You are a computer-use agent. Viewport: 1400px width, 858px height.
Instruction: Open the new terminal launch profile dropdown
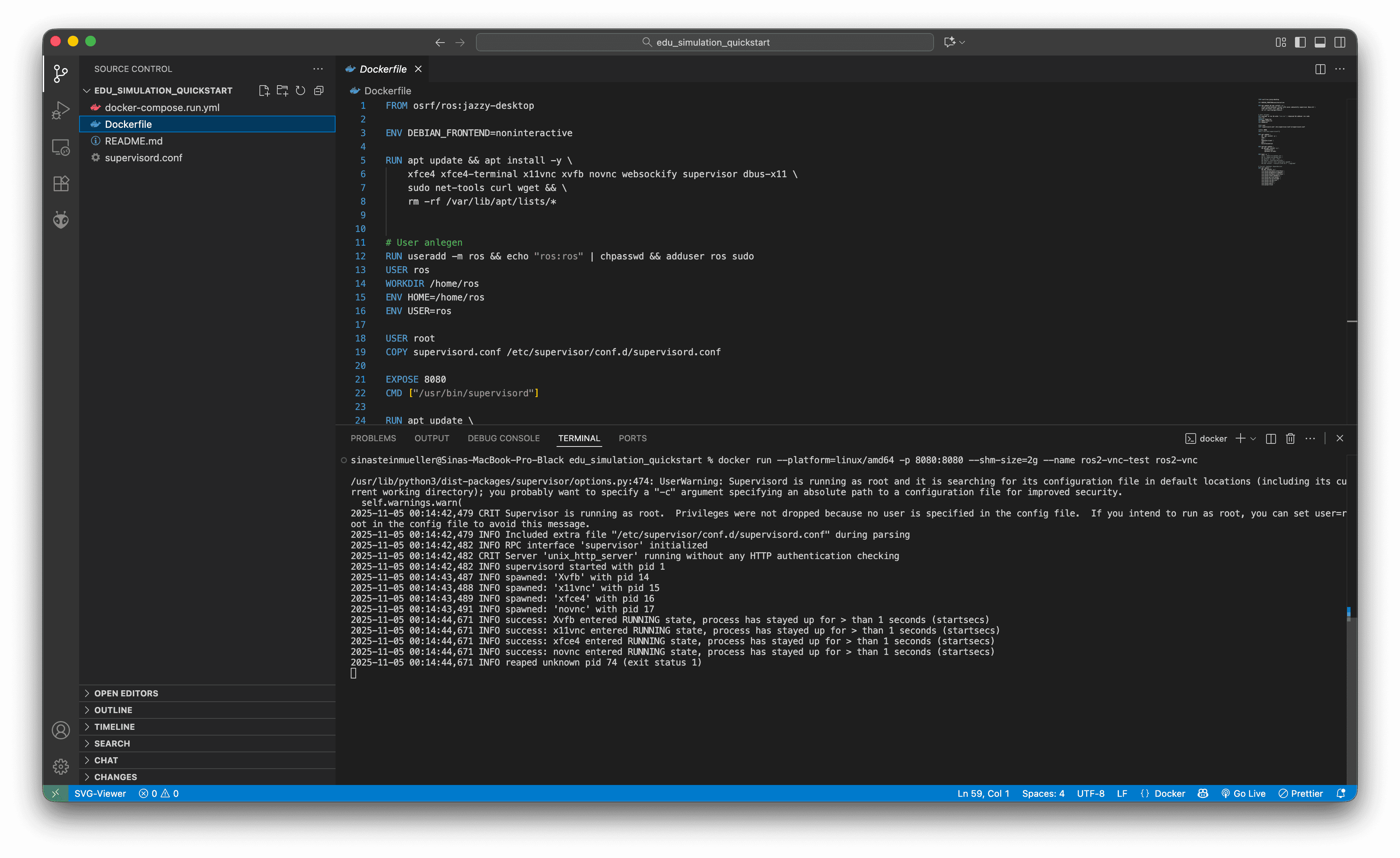pyautogui.click(x=1254, y=439)
